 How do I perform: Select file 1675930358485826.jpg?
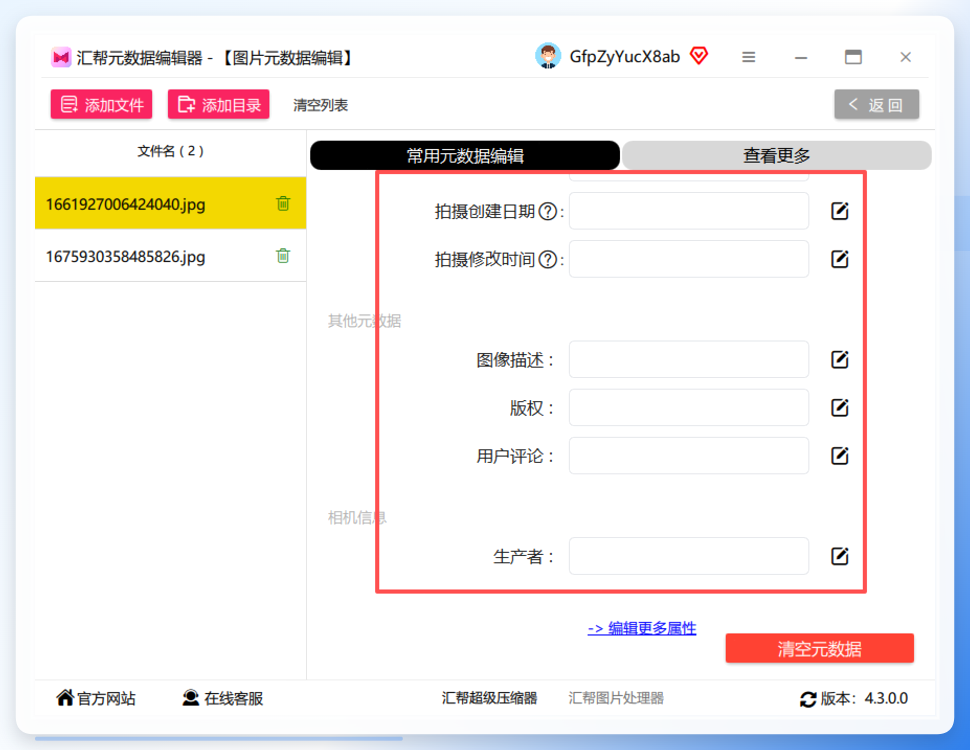tap(170, 256)
